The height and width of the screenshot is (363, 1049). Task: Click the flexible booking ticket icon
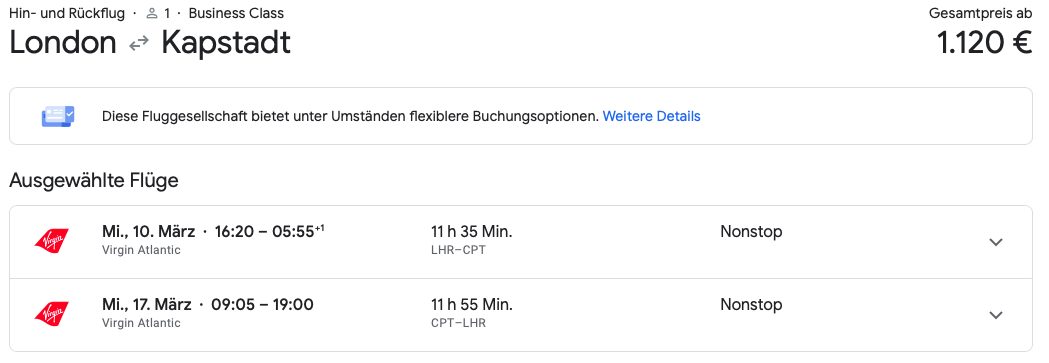pos(58,116)
